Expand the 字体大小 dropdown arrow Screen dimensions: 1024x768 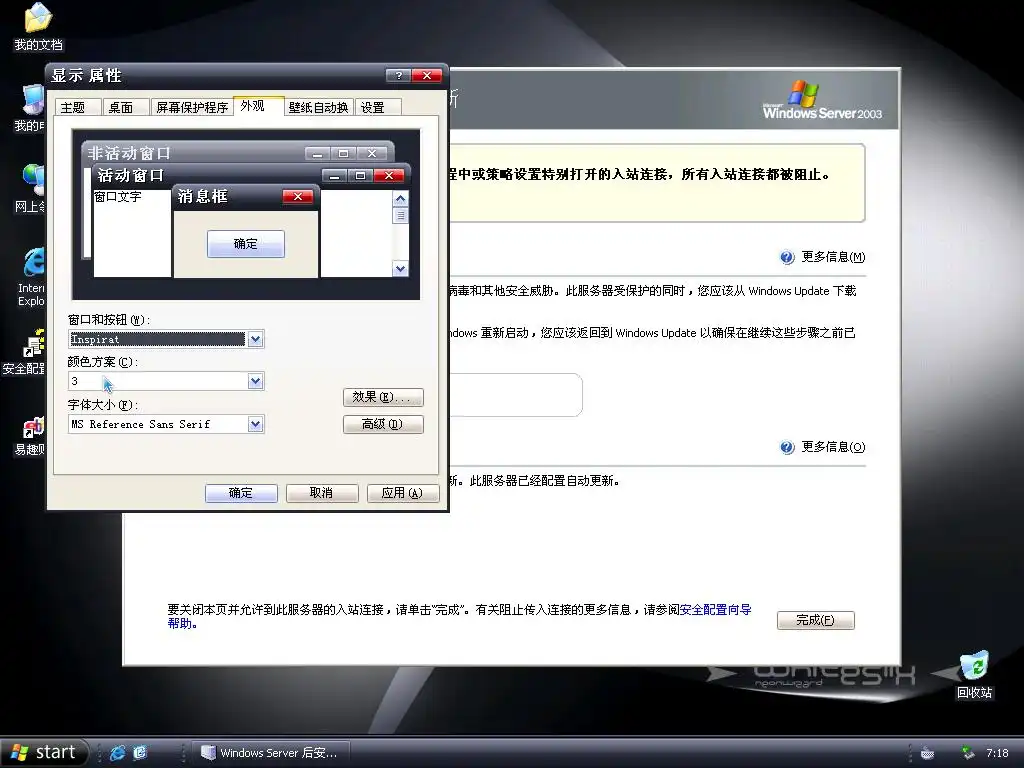[255, 424]
